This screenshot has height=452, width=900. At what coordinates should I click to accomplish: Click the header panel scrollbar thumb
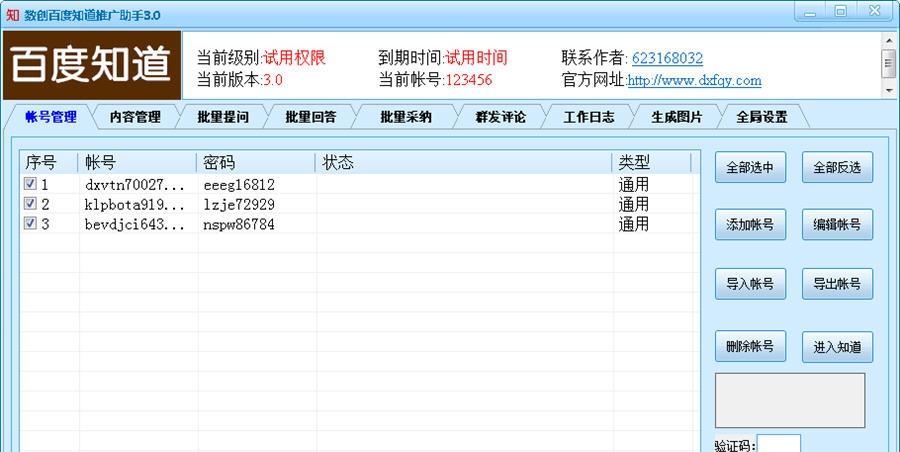tap(889, 63)
